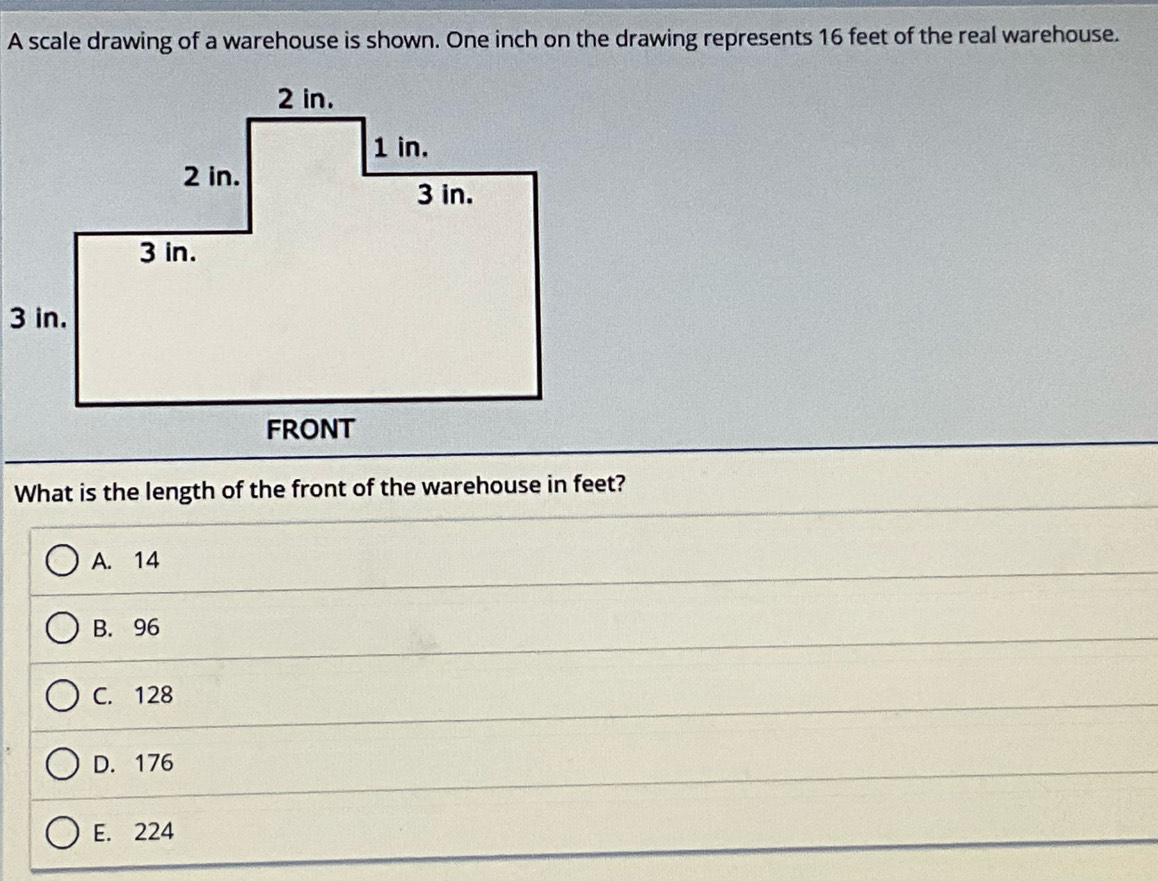Choose the answer option 14
The height and width of the screenshot is (881, 1158).
click(593, 560)
